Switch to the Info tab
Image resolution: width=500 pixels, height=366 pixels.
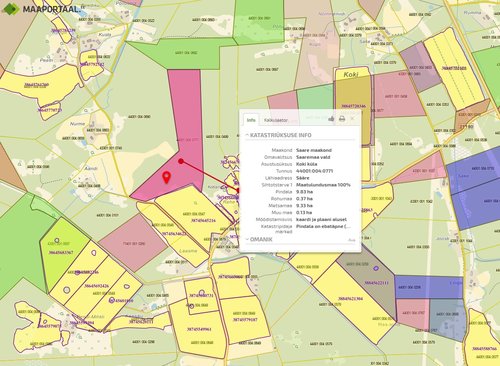click(x=251, y=120)
